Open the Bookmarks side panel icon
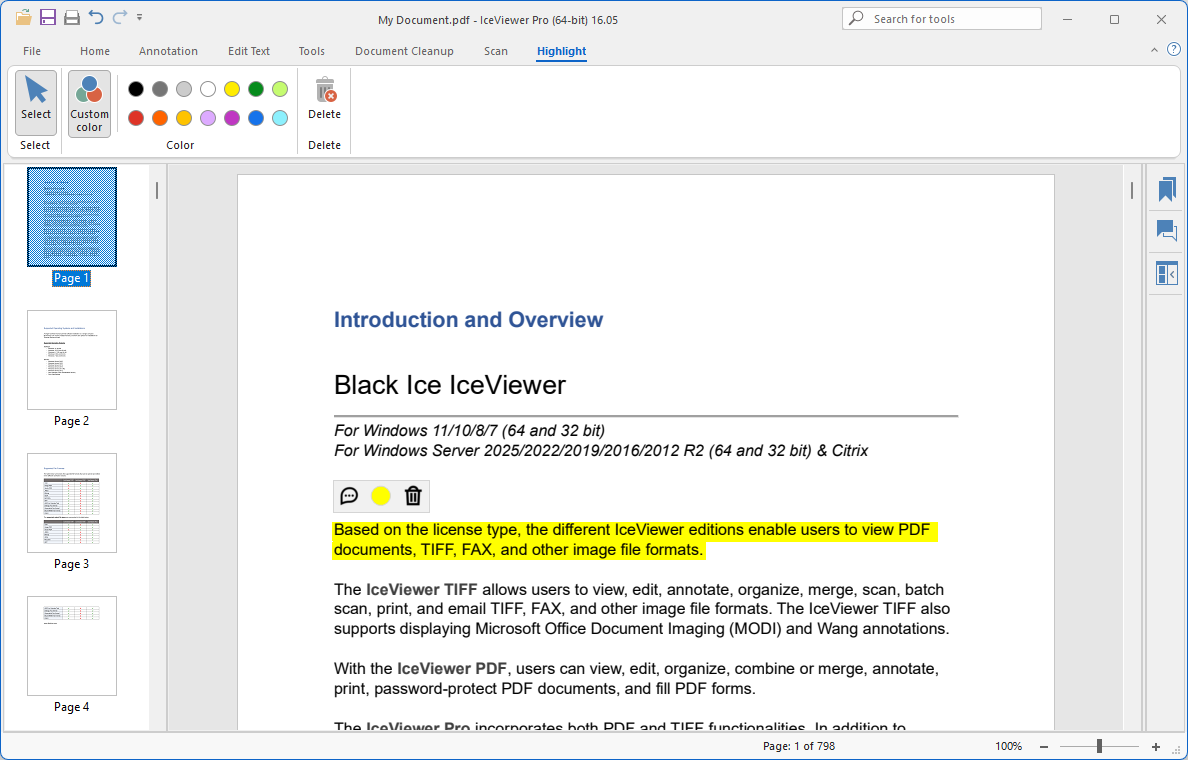The image size is (1188, 760). [x=1167, y=189]
